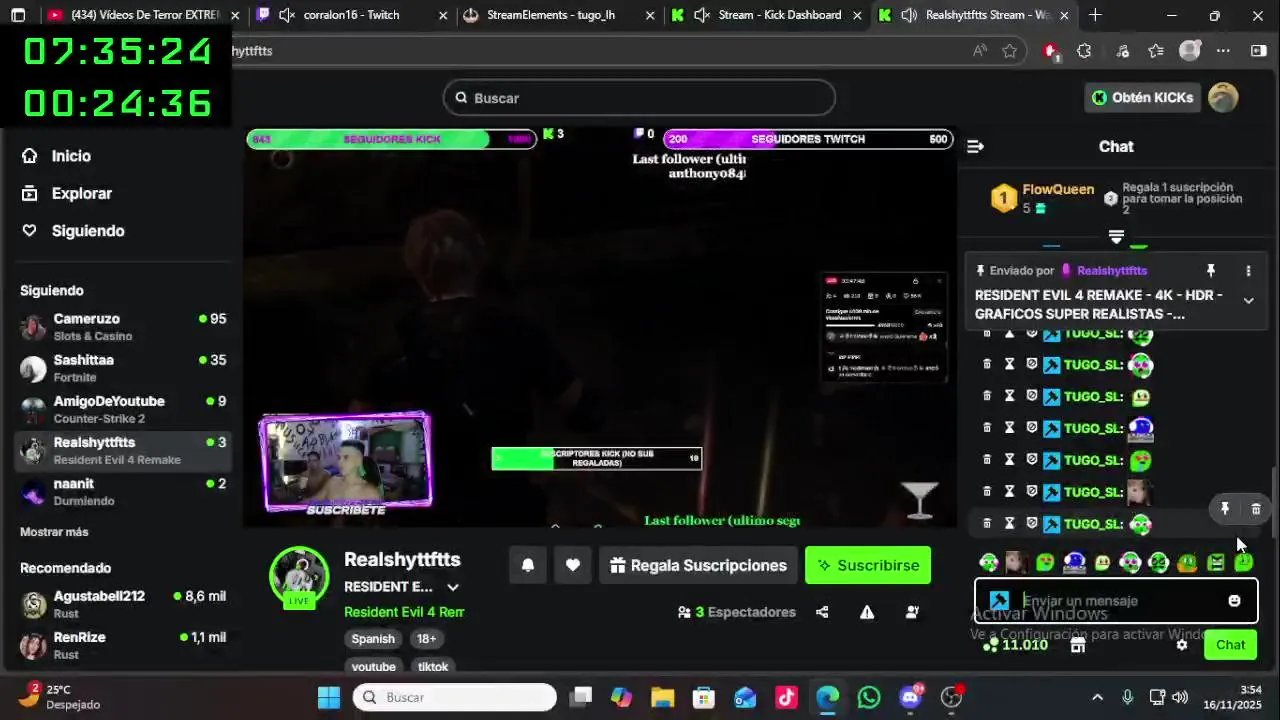This screenshot has width=1280, height=720.
Task: Toggle the microphone icon in the system tray
Action: click(1127, 697)
